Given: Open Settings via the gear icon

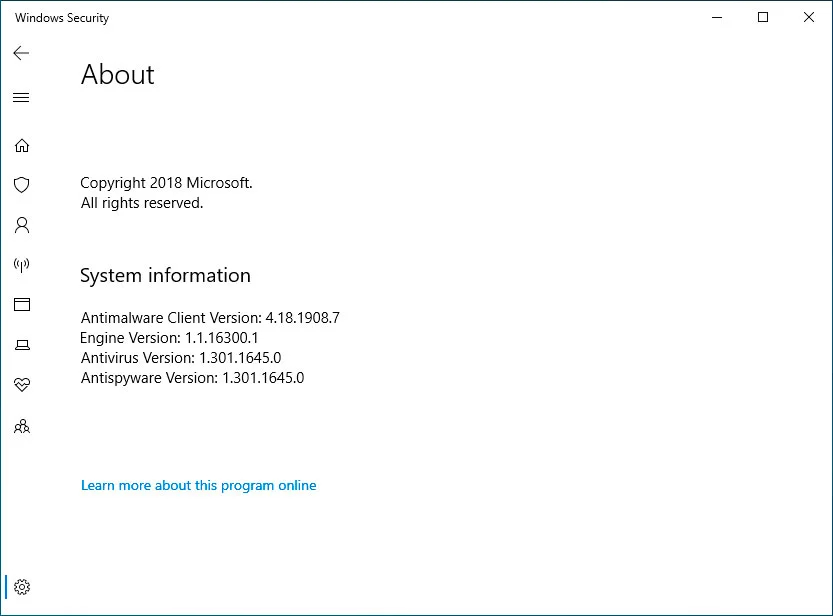Looking at the screenshot, I should click(21, 587).
